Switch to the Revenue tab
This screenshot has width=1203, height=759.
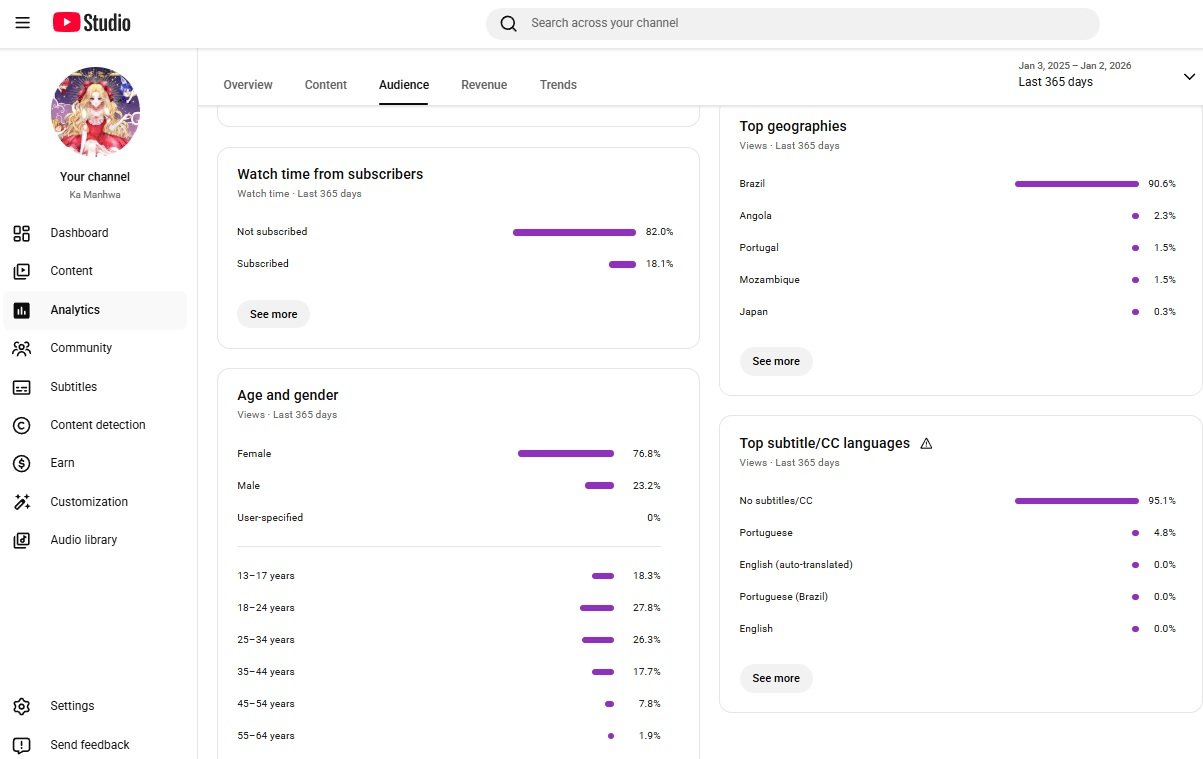coord(484,85)
